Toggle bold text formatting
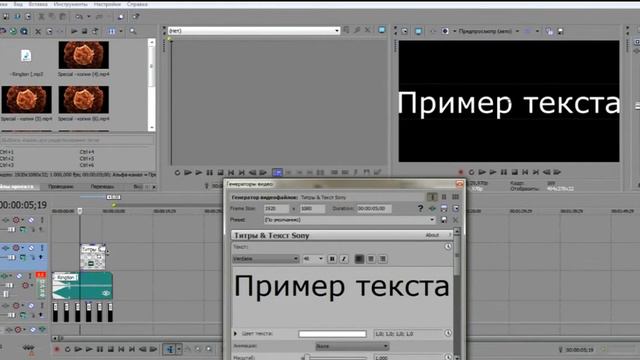 click(332, 259)
